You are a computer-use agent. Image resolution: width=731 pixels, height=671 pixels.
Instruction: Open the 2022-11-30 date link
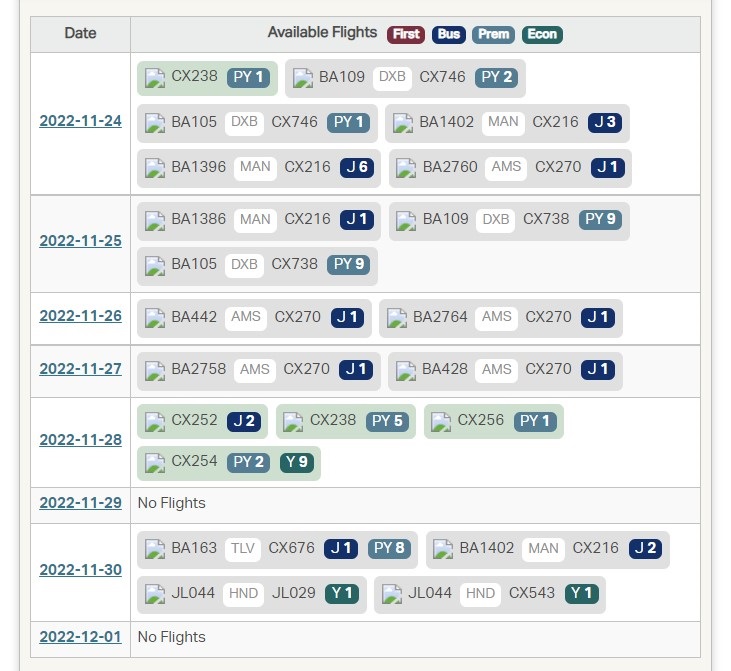tap(81, 570)
